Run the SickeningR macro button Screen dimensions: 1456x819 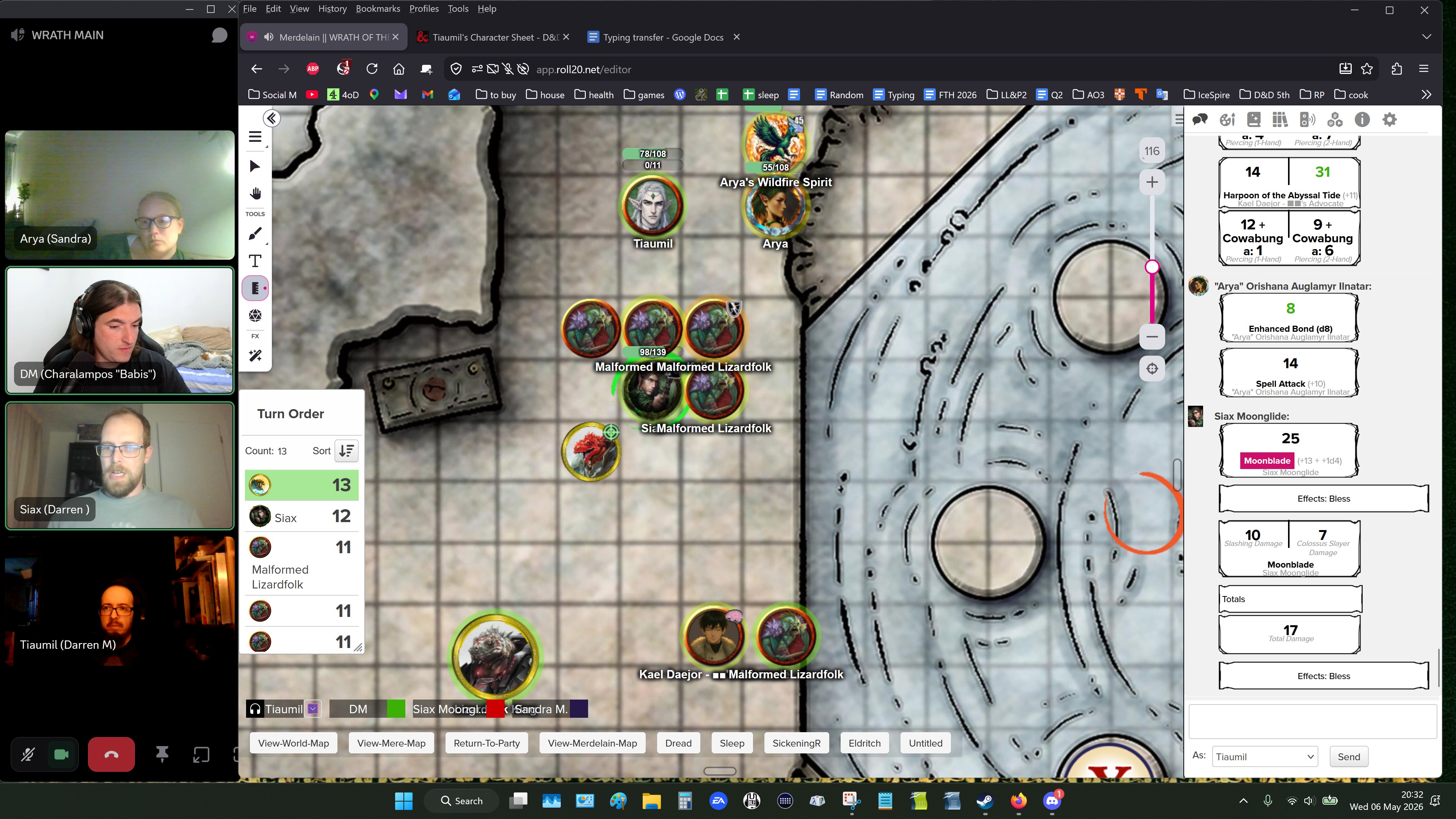(796, 743)
